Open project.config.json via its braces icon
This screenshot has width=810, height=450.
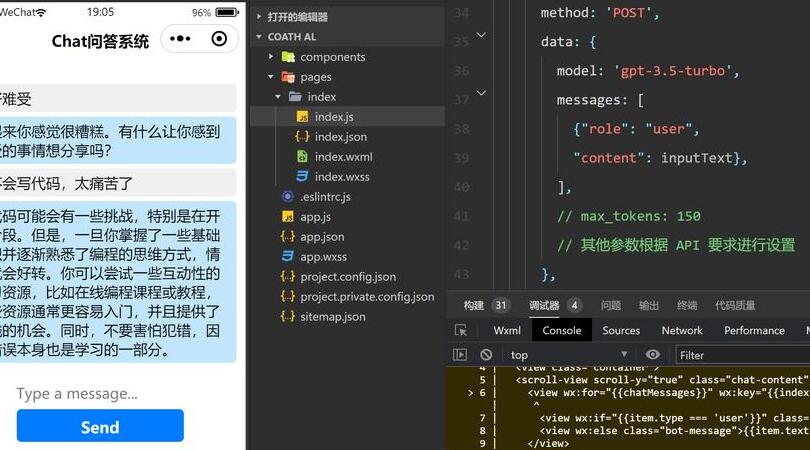(288, 276)
